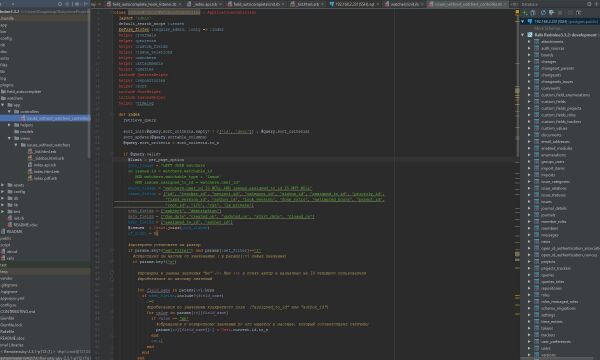This screenshot has height=360, width=600.
Task: Click the Ruby file icon beside init.rb
Action: coord(10,218)
